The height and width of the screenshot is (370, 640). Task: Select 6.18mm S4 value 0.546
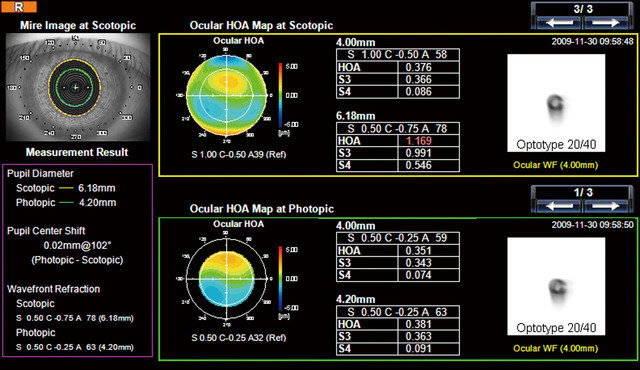tap(418, 166)
